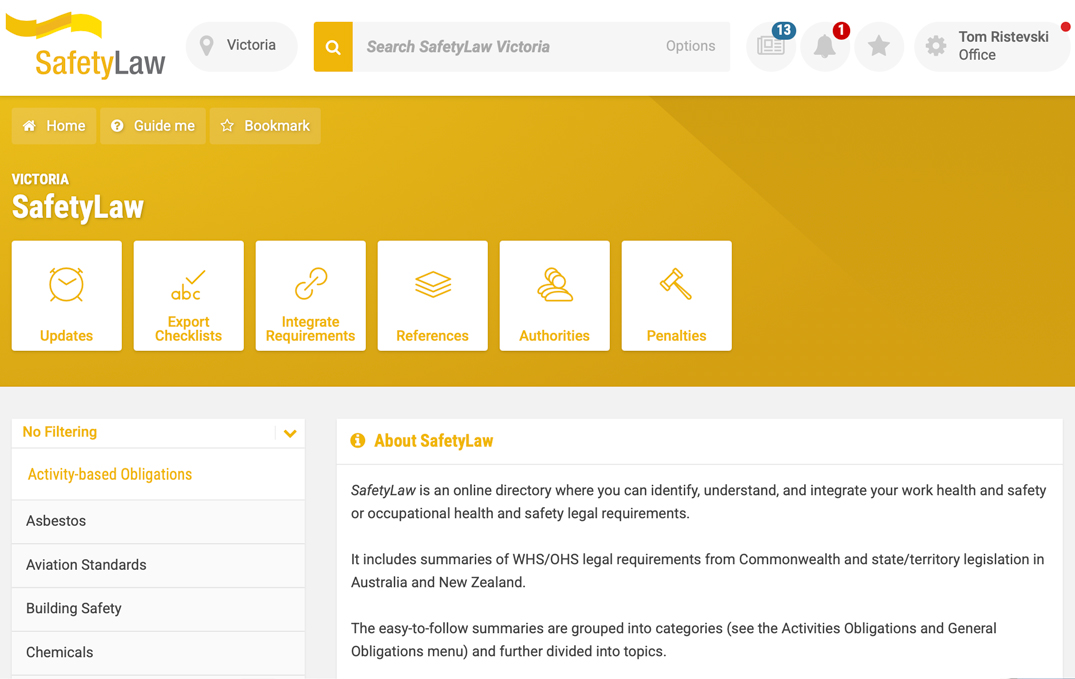This screenshot has height=679, width=1075.
Task: Open the Integrate Requirements tile
Action: 311,296
